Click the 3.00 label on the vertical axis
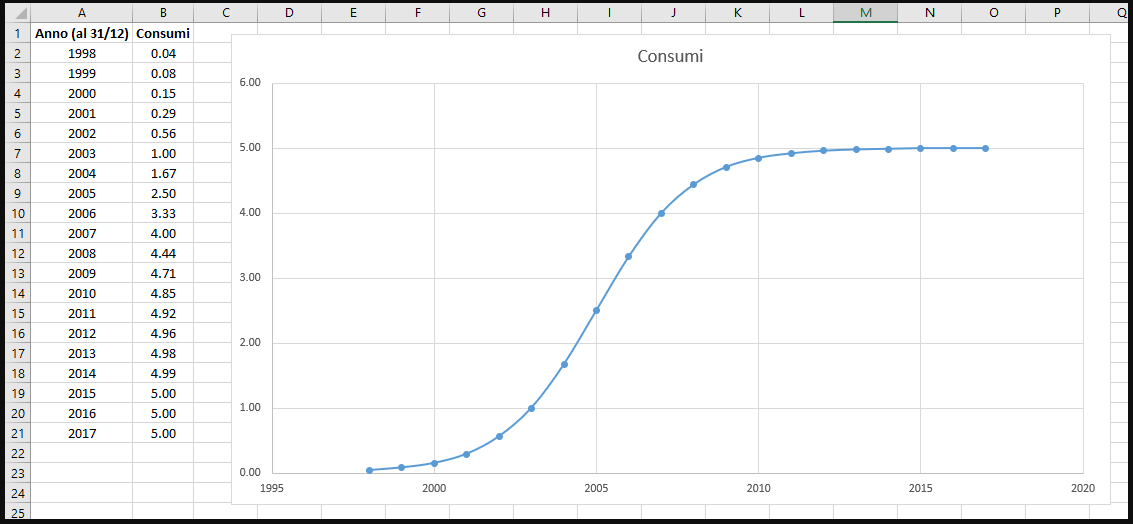The image size is (1133, 524). (x=249, y=278)
